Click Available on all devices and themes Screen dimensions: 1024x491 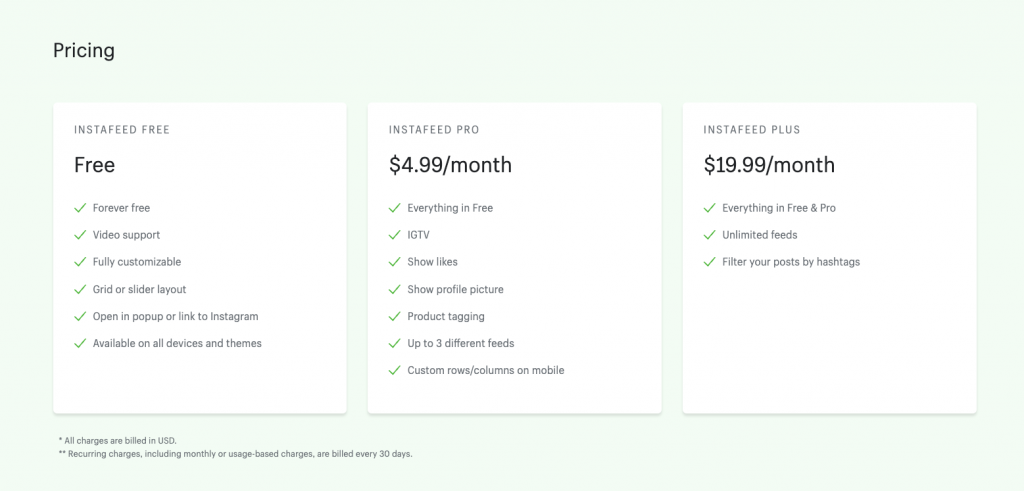tap(177, 343)
